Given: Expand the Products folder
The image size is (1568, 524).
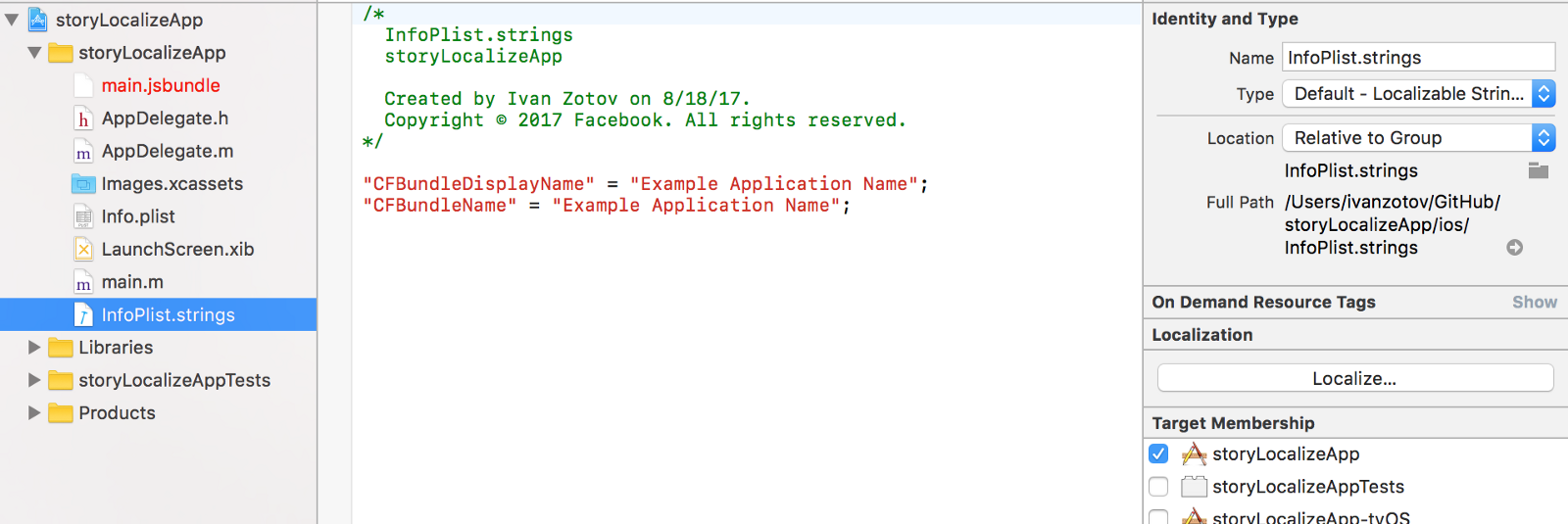Looking at the screenshot, I should point(34,413).
